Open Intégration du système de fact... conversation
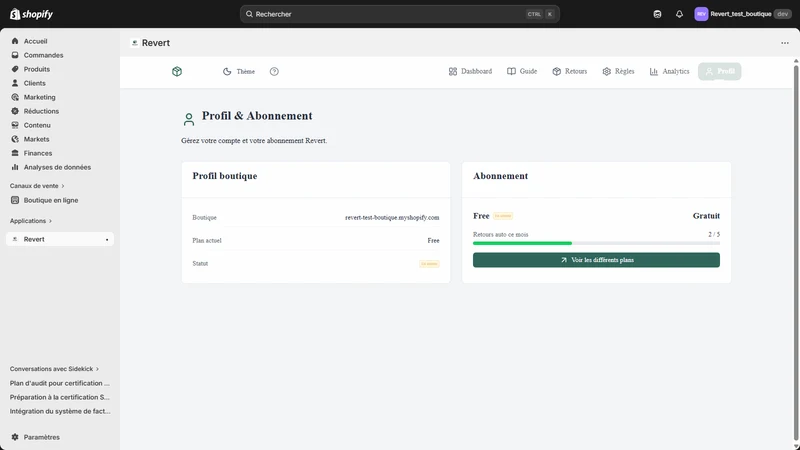 click(60, 411)
